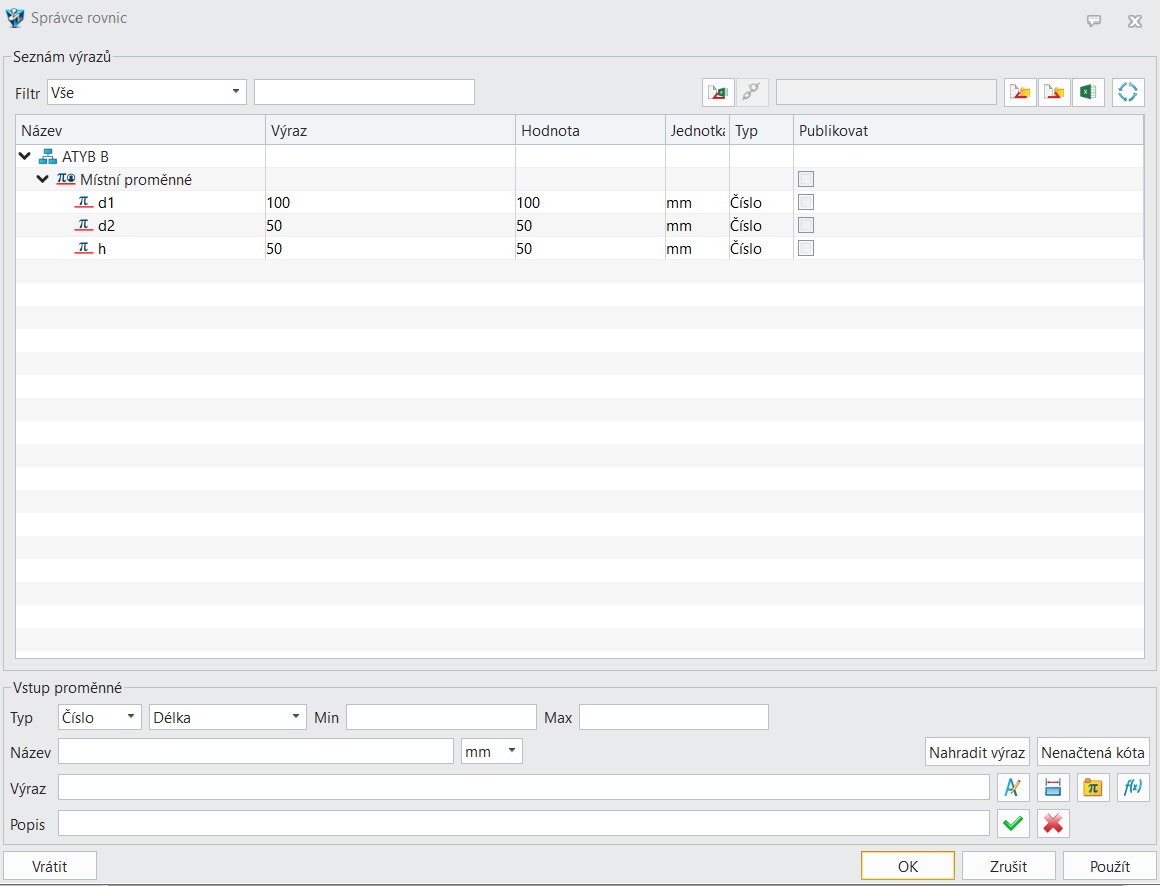1160x886 pixels.
Task: Cancel with the Zrušit button
Action: coord(1008,866)
